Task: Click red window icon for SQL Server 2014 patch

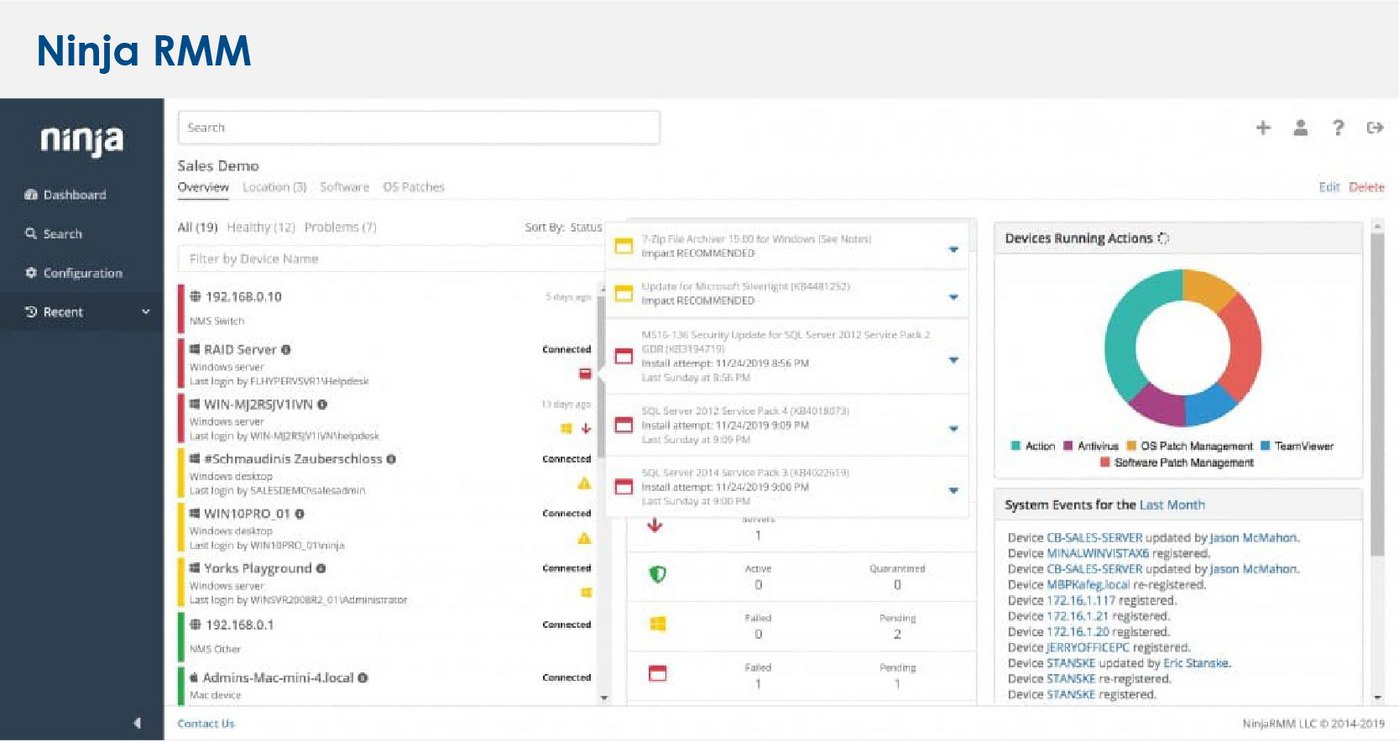Action: pyautogui.click(x=624, y=486)
